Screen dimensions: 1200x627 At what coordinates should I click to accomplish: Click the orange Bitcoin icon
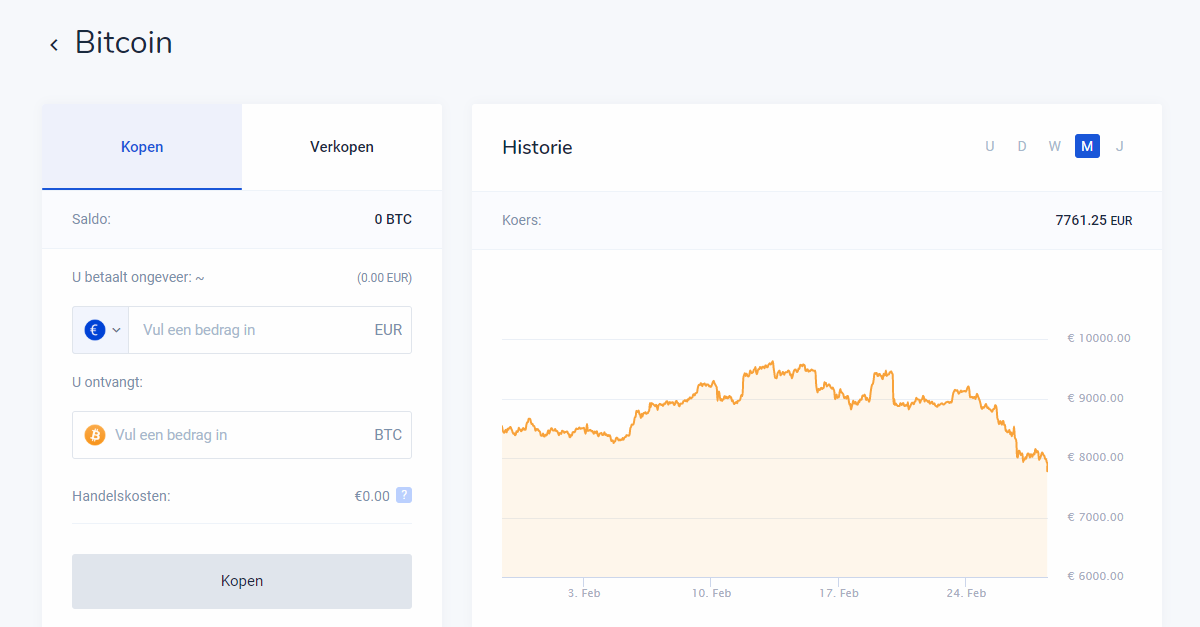pyautogui.click(x=95, y=435)
